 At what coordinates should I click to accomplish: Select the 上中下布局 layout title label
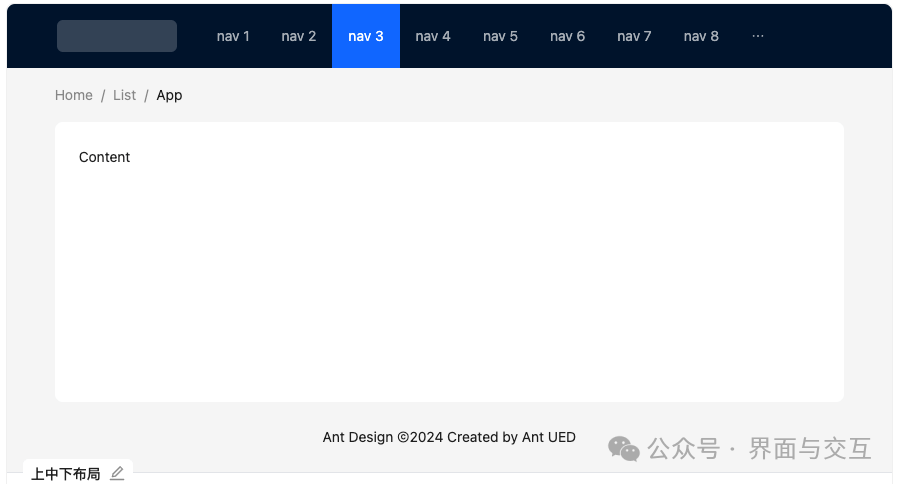tap(66, 474)
